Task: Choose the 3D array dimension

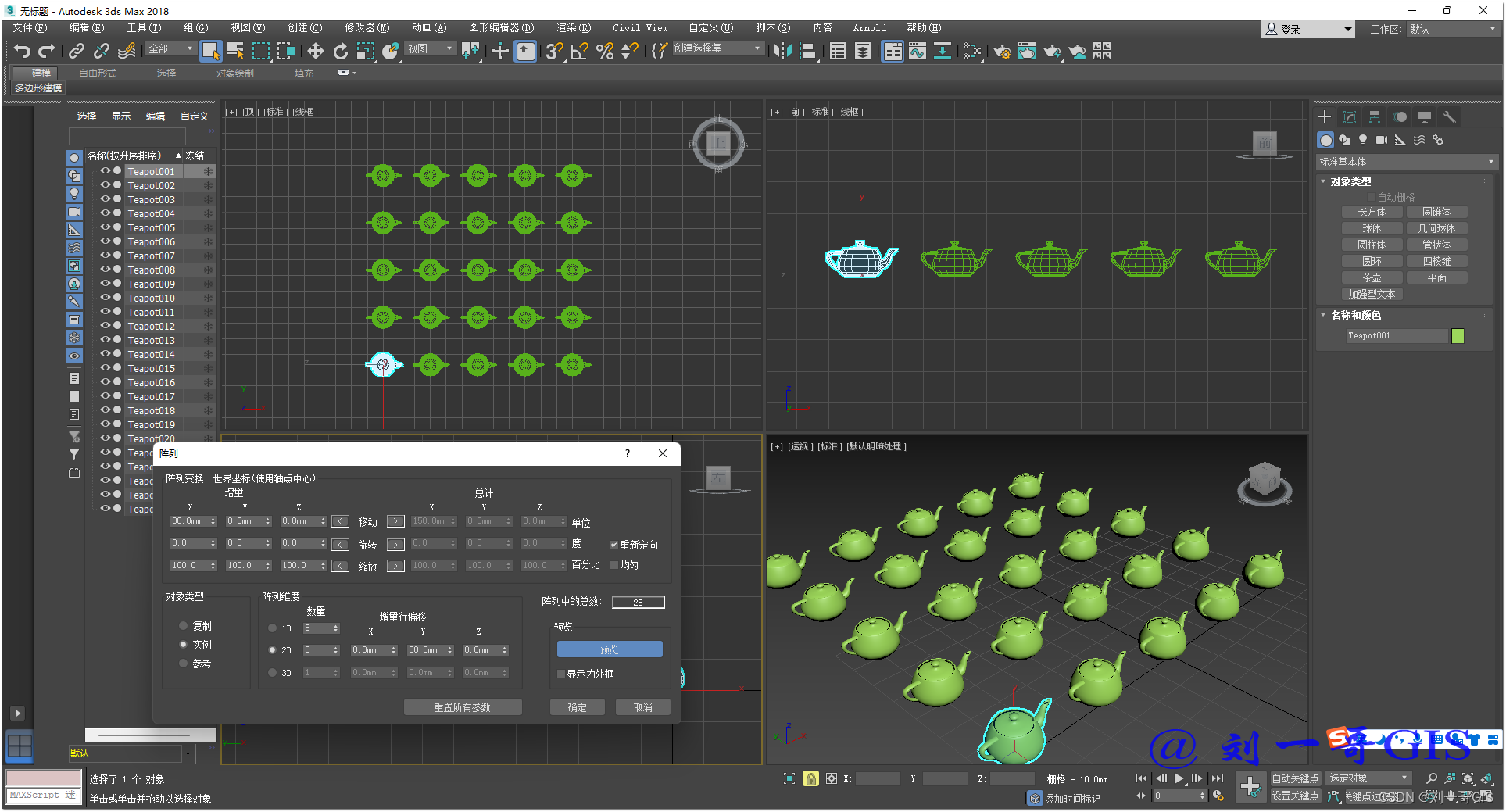Action: 272,673
